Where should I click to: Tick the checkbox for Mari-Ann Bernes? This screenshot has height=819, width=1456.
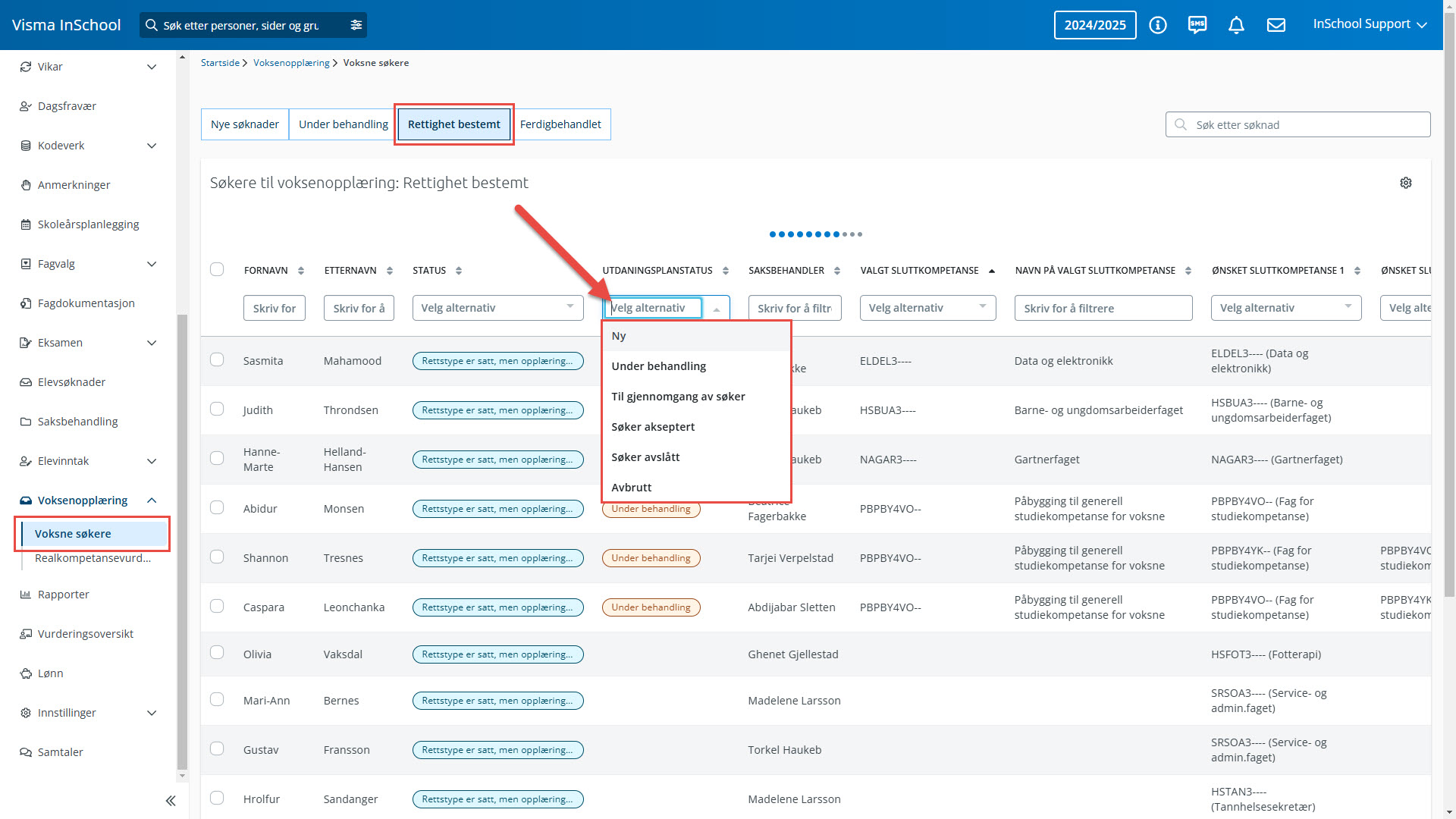pos(217,699)
